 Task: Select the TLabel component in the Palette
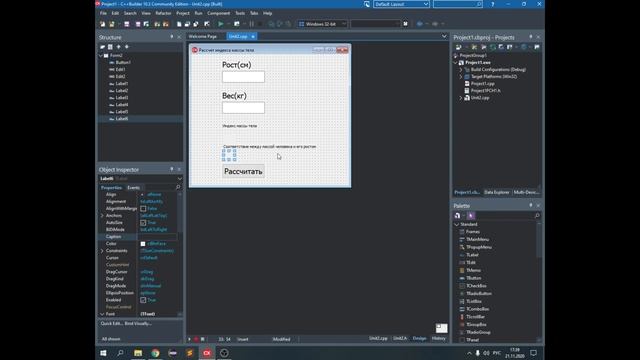(x=472, y=255)
